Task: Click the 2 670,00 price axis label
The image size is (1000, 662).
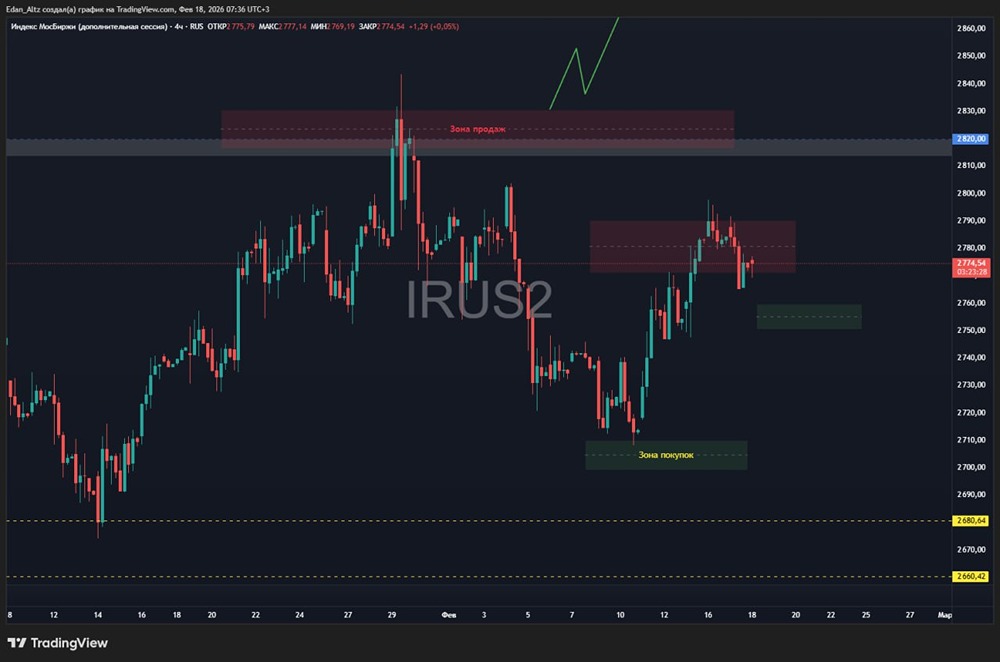Action: (971, 549)
